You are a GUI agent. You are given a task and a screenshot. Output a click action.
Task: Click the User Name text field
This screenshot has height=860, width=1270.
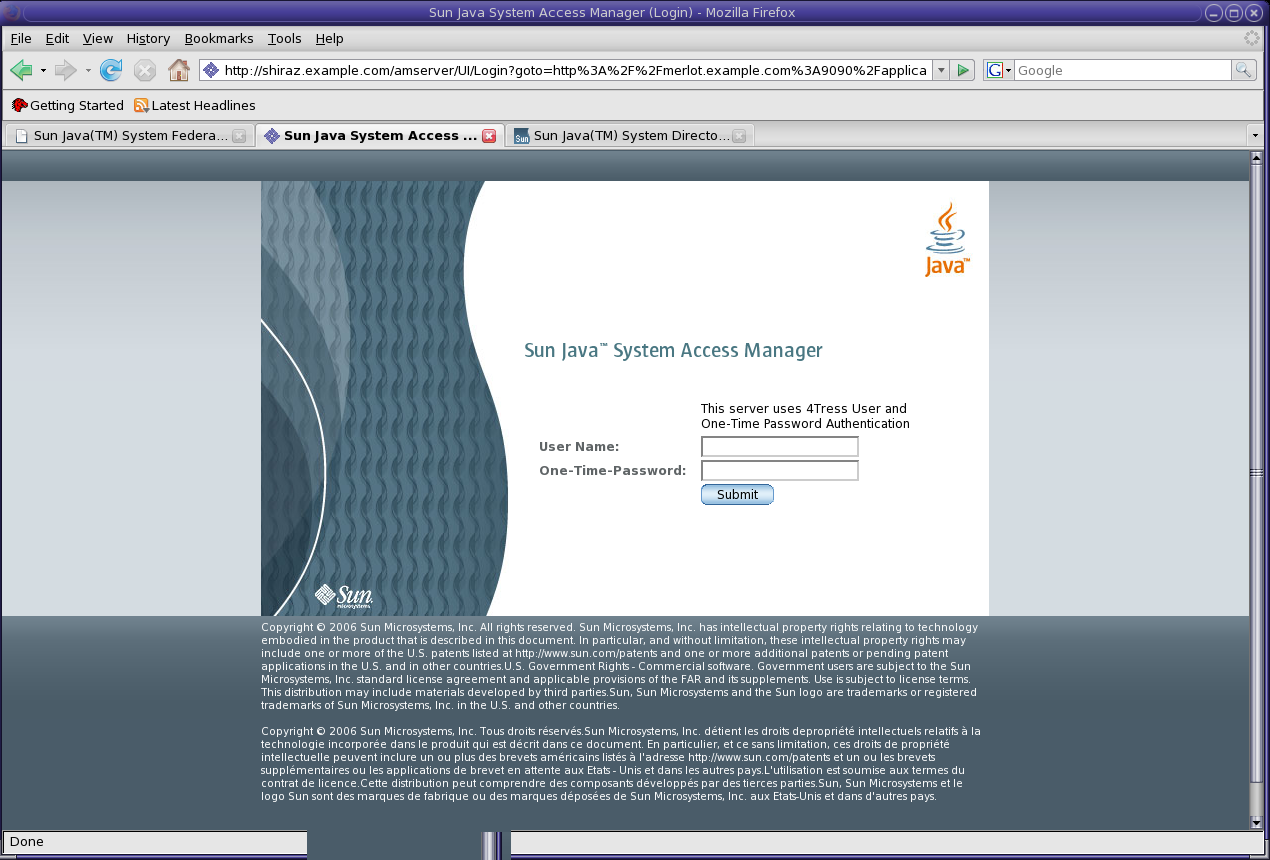point(780,447)
